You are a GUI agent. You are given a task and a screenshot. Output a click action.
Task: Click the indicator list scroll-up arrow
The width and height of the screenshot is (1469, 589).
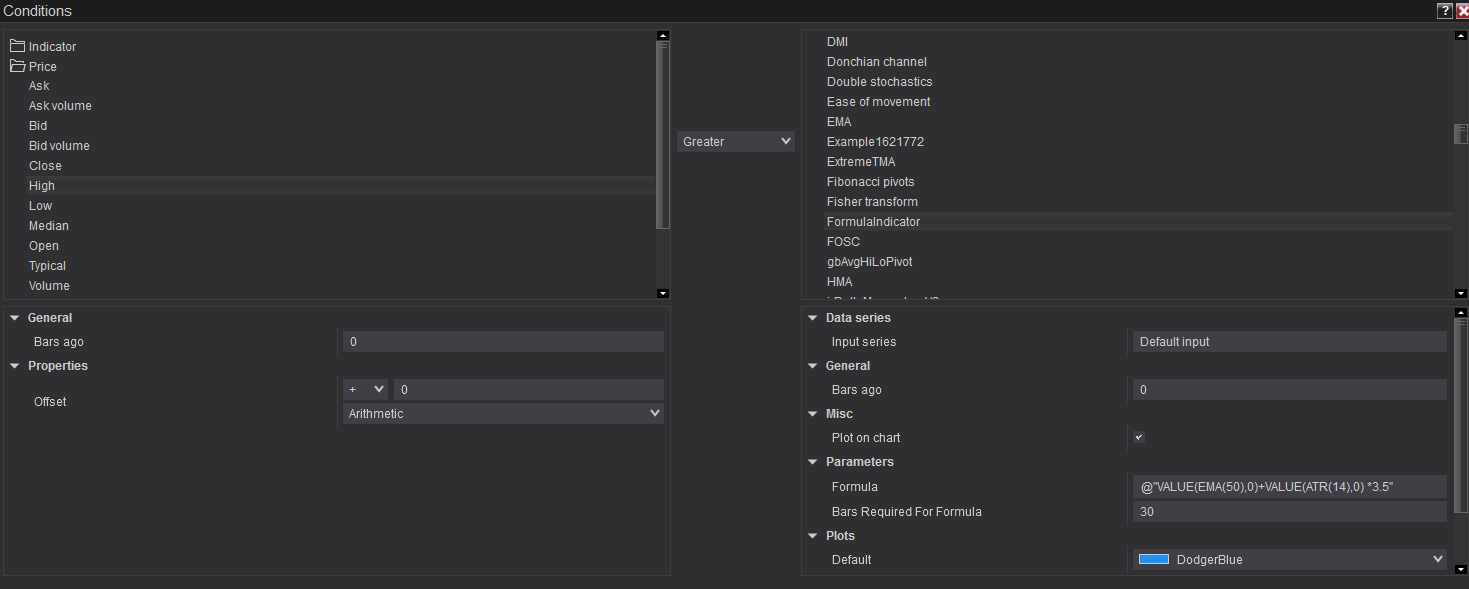point(1460,36)
